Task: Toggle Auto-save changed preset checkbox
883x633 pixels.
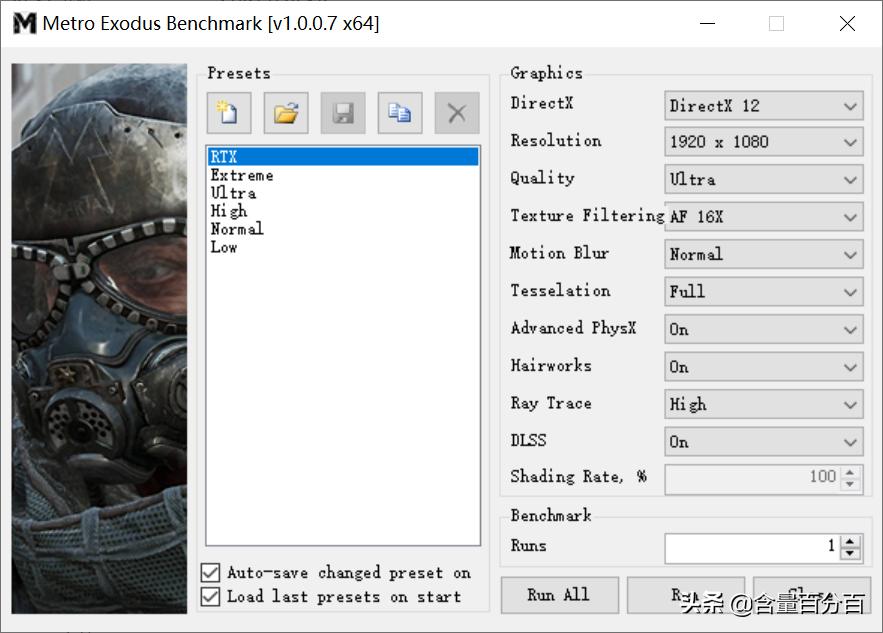Action: [x=210, y=573]
